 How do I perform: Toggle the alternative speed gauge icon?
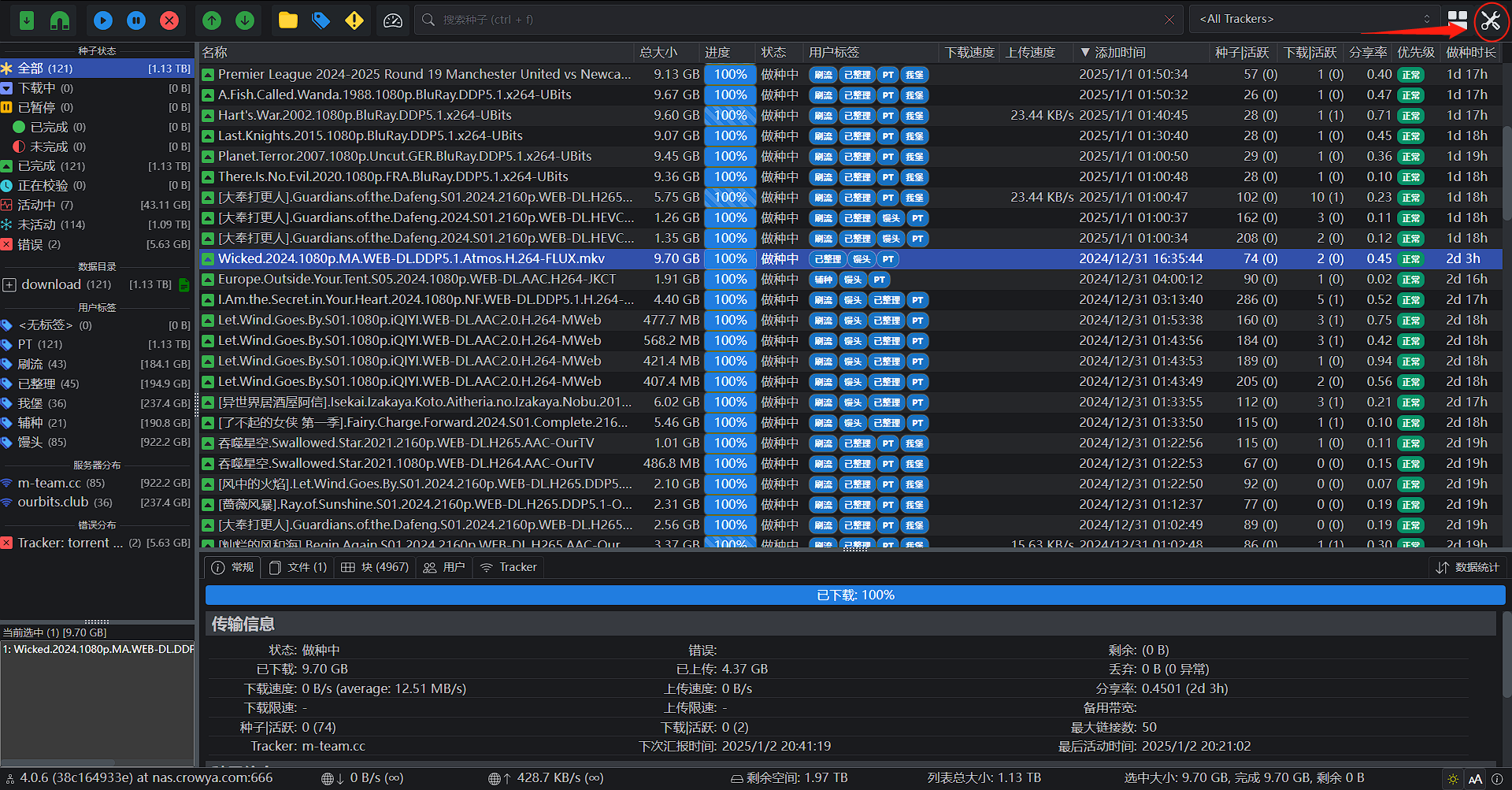393,20
